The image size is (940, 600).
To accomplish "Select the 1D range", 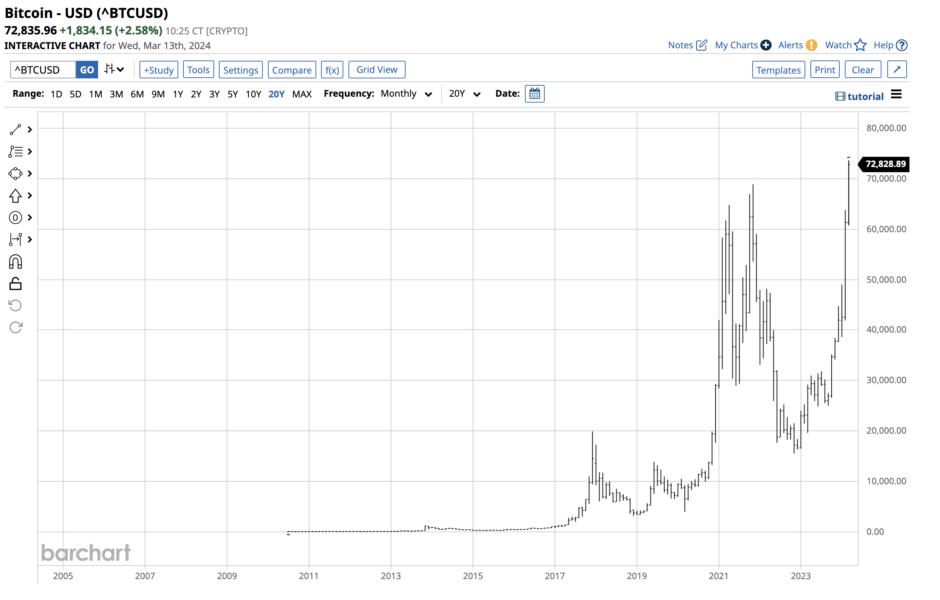I will point(56,94).
